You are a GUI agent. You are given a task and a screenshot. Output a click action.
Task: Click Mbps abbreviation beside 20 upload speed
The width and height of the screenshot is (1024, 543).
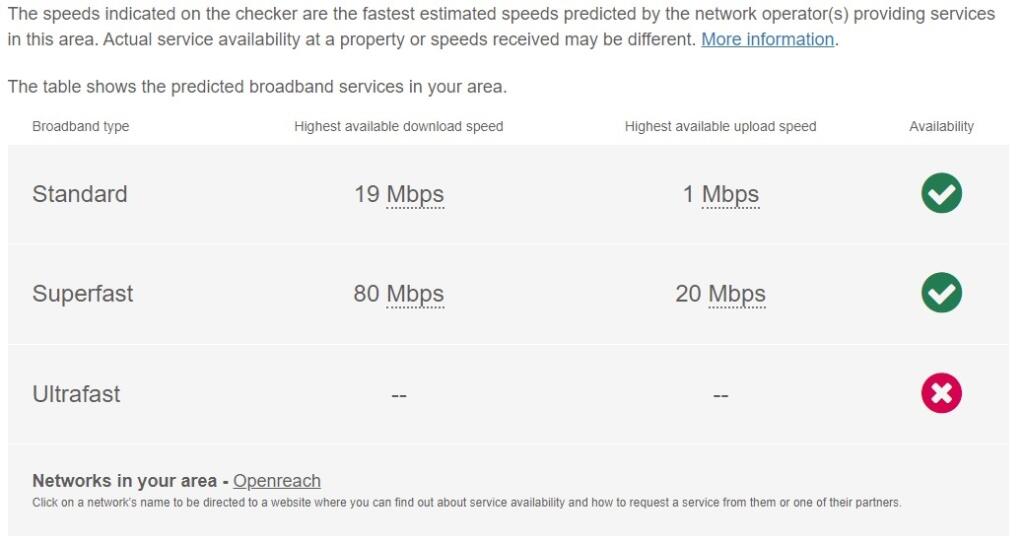737,294
